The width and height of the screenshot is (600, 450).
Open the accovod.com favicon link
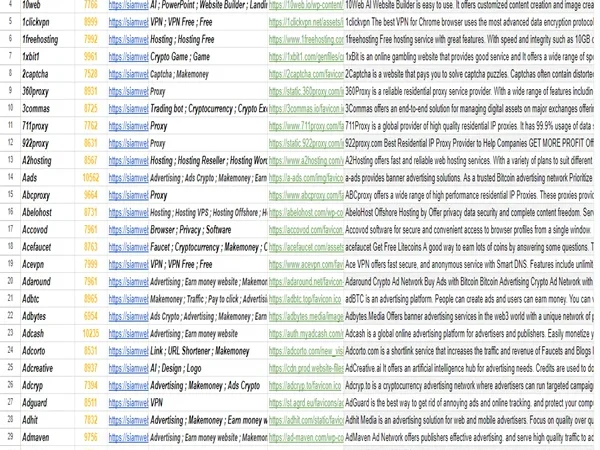point(306,230)
